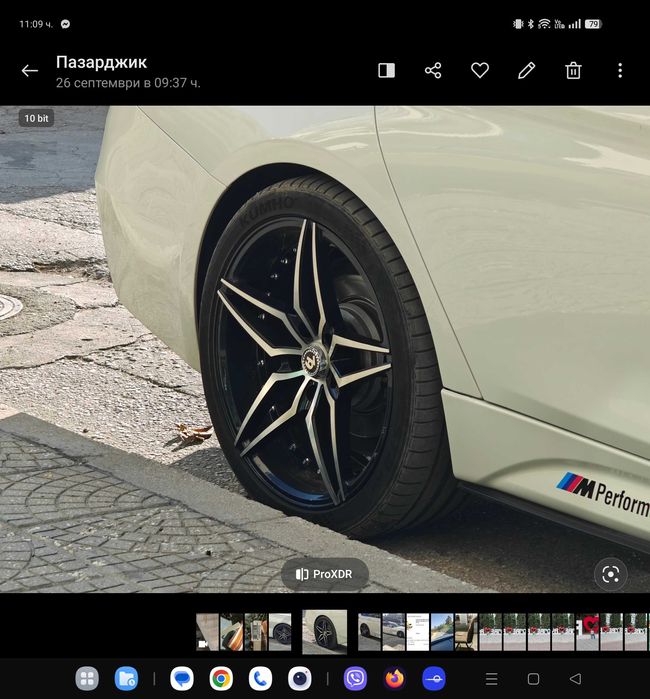Tap the battery indicator showing 79

tap(593, 24)
